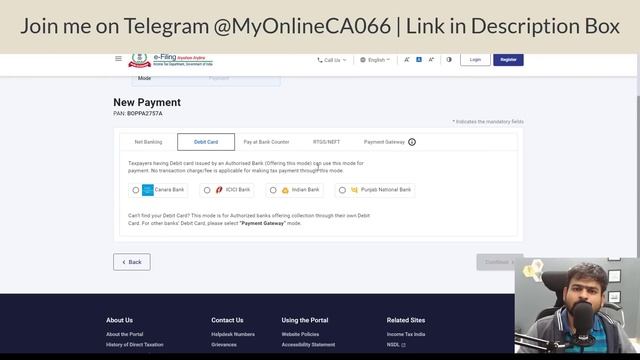This screenshot has height=360, width=640.
Task: Open Income Tax India related site link
Action: (406, 334)
